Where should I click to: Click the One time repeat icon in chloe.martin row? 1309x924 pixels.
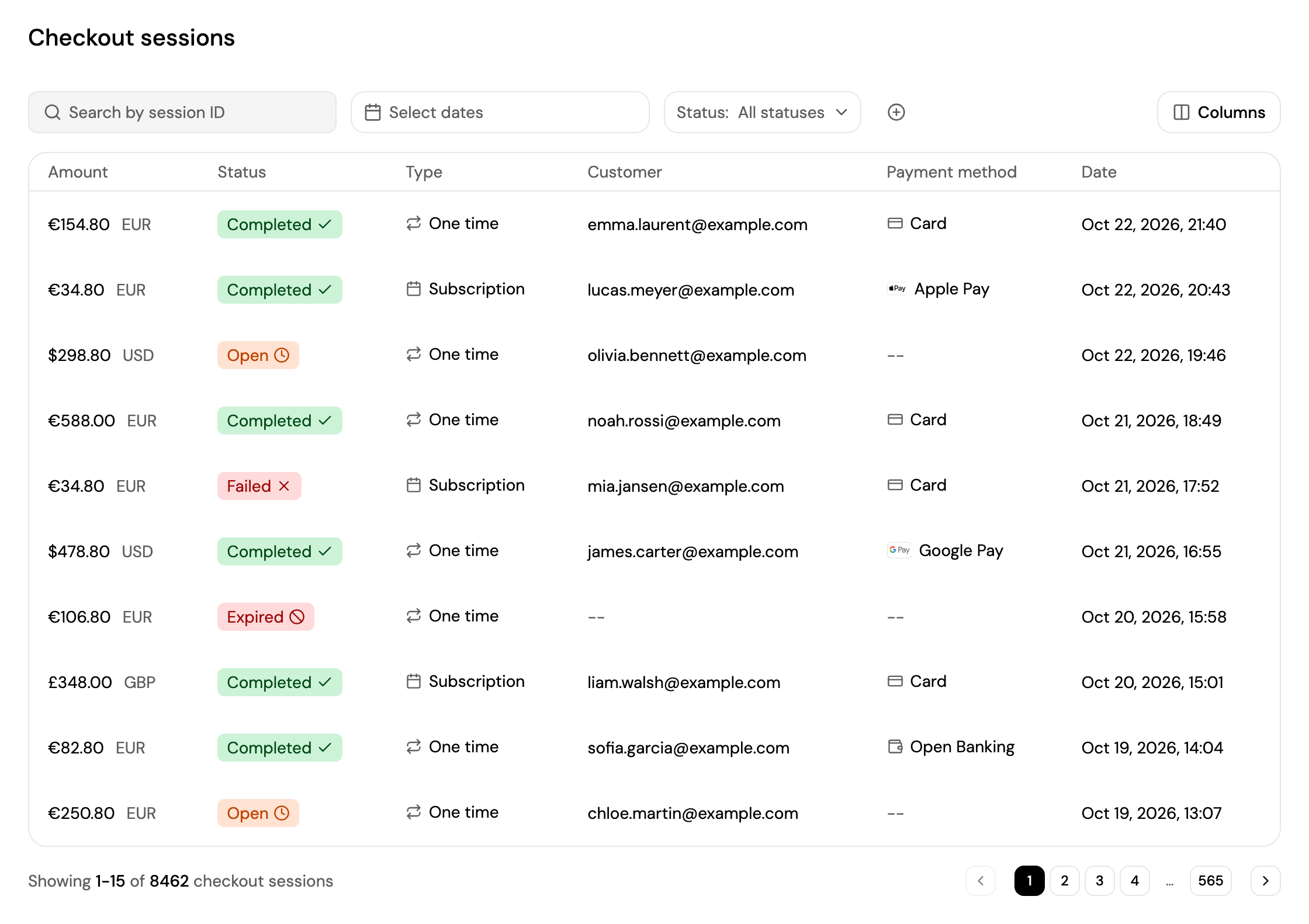click(414, 812)
